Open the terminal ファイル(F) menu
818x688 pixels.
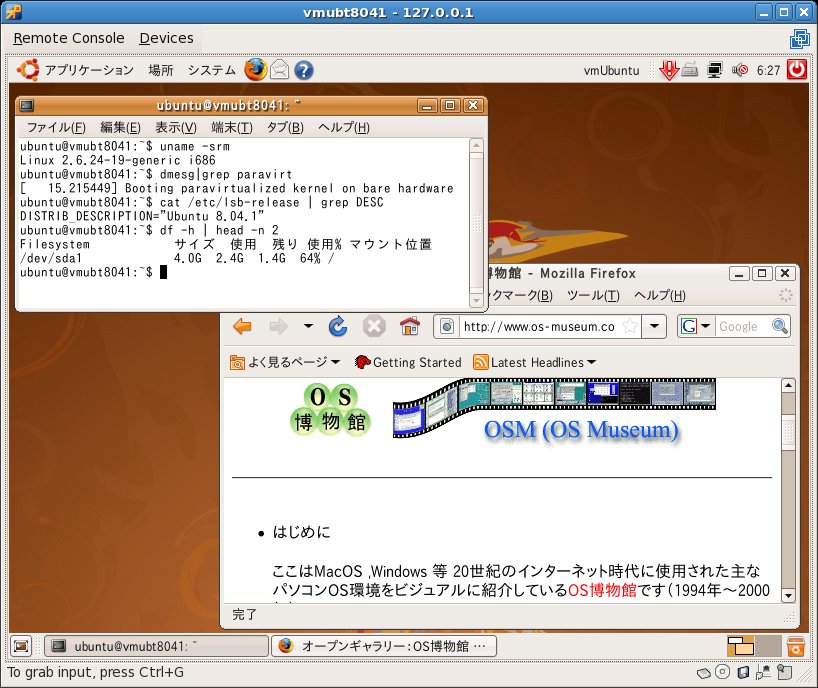pyautogui.click(x=56, y=127)
